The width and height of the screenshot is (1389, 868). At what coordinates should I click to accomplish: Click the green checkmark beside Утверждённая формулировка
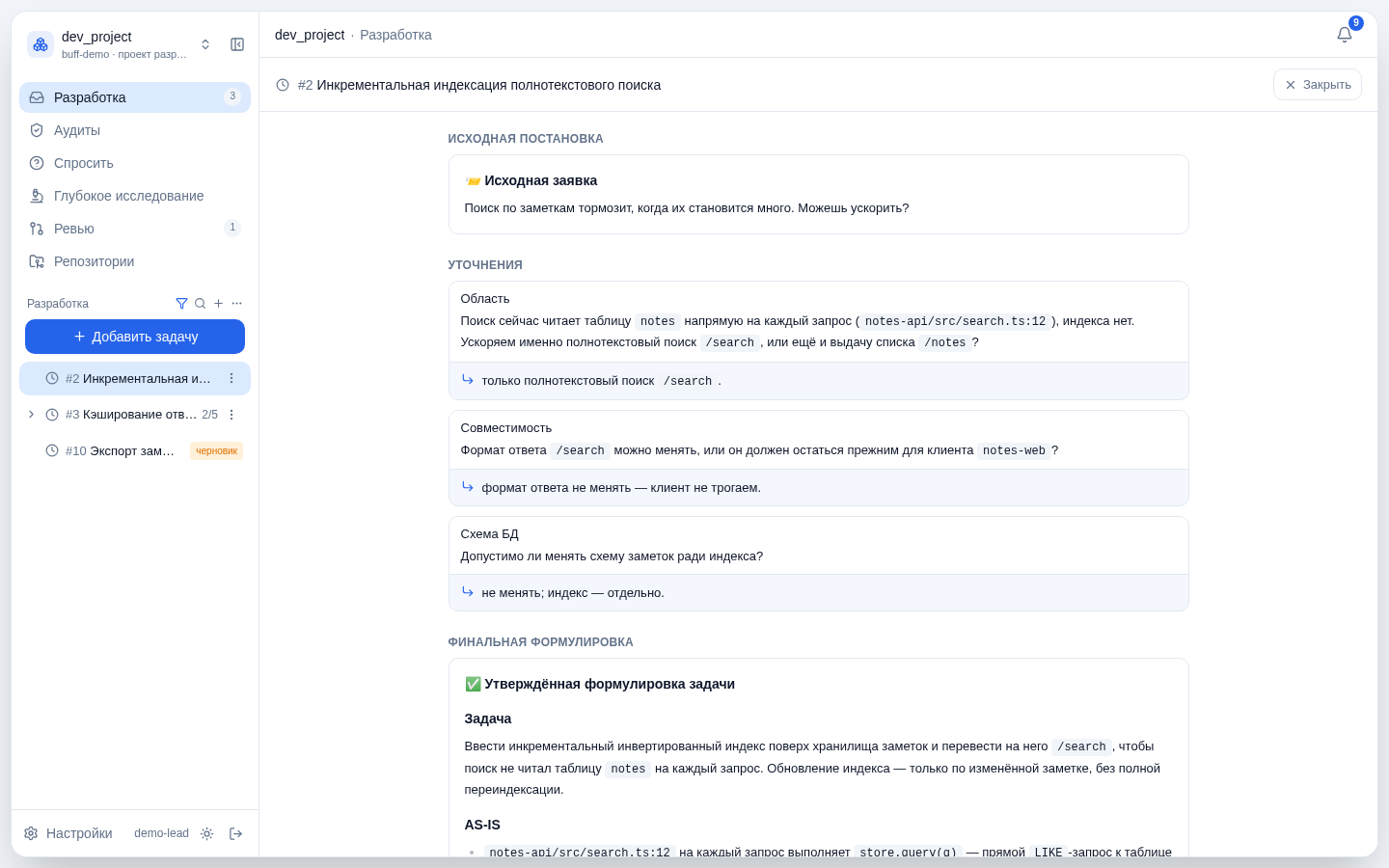pyautogui.click(x=473, y=684)
